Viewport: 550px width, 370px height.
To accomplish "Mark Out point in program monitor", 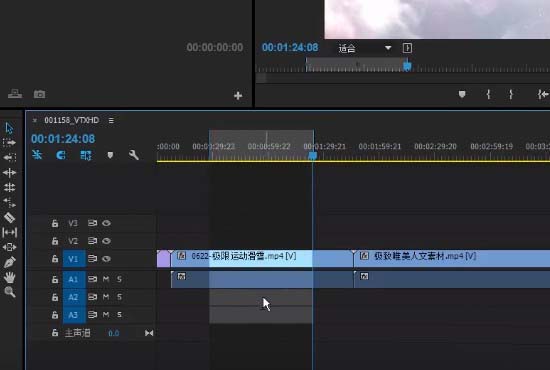I will coord(511,94).
